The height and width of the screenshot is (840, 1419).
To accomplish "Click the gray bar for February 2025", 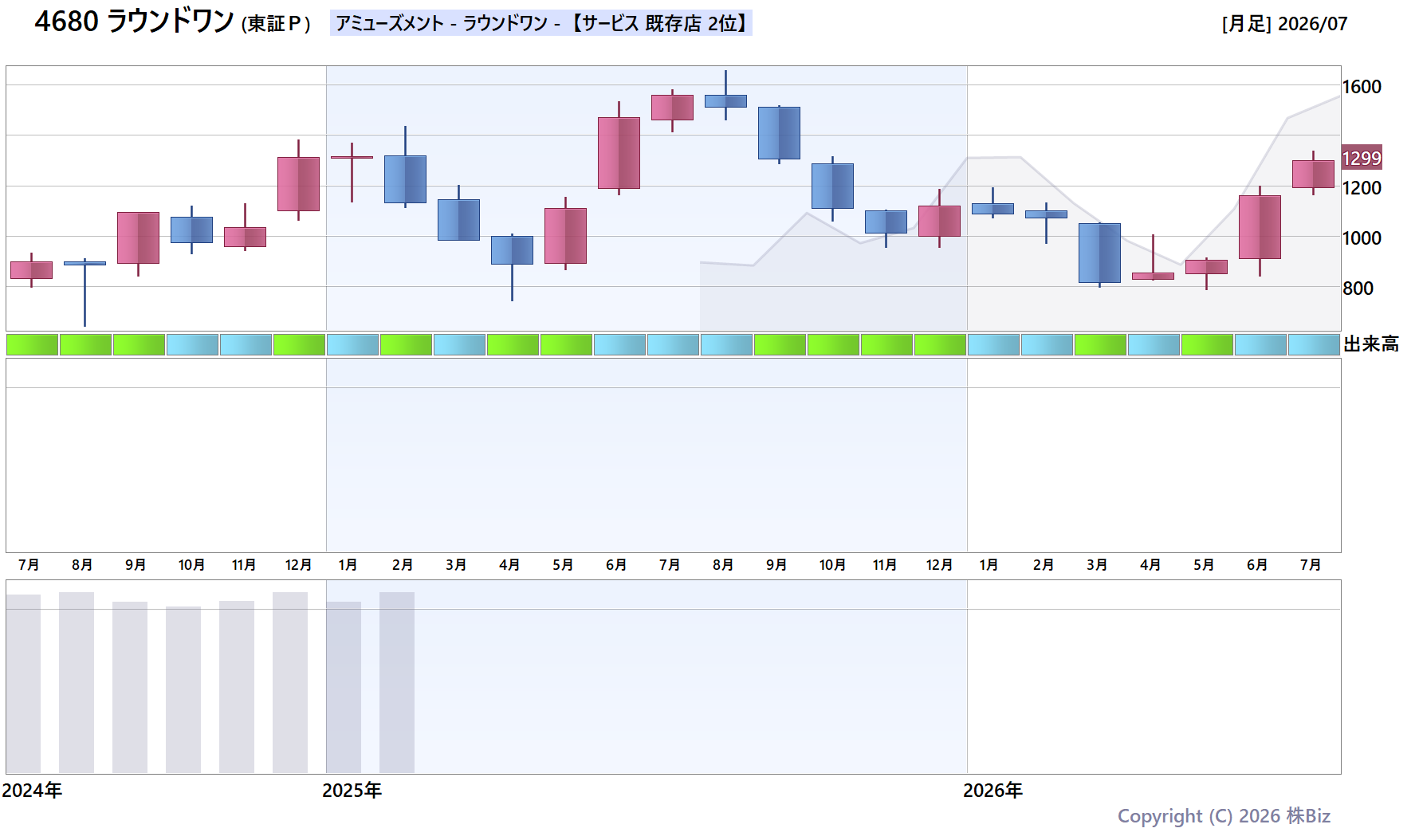I will coord(397,682).
